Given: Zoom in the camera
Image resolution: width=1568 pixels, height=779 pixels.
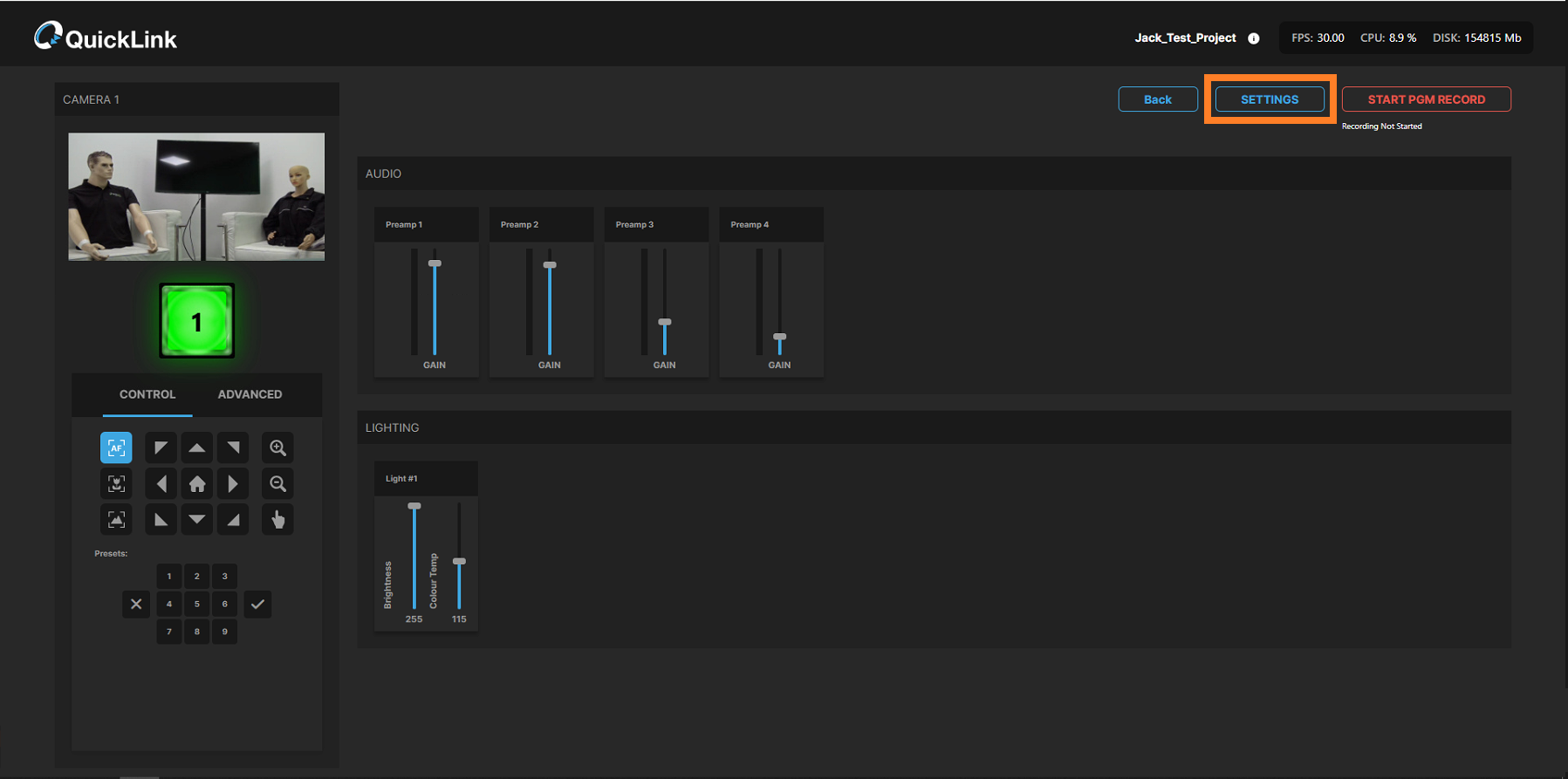Looking at the screenshot, I should point(277,448).
